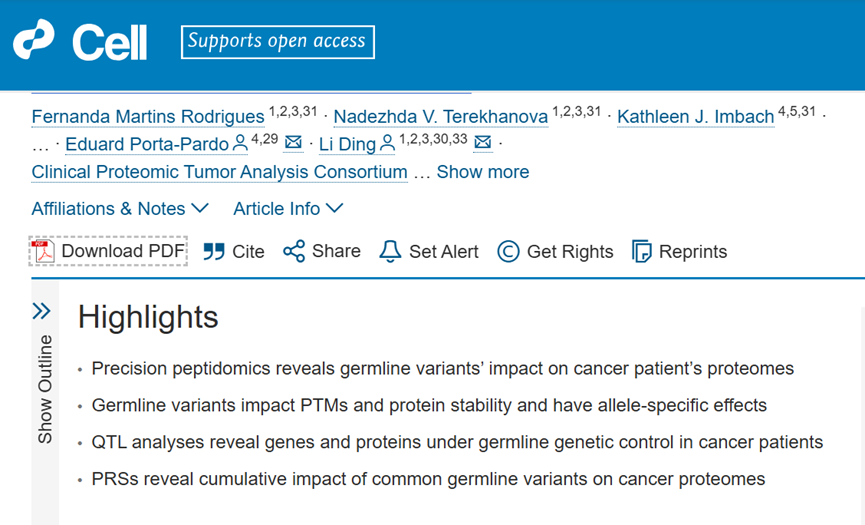Expand outline with double chevron arrow
Viewport: 865px width, 525px height.
(41, 311)
